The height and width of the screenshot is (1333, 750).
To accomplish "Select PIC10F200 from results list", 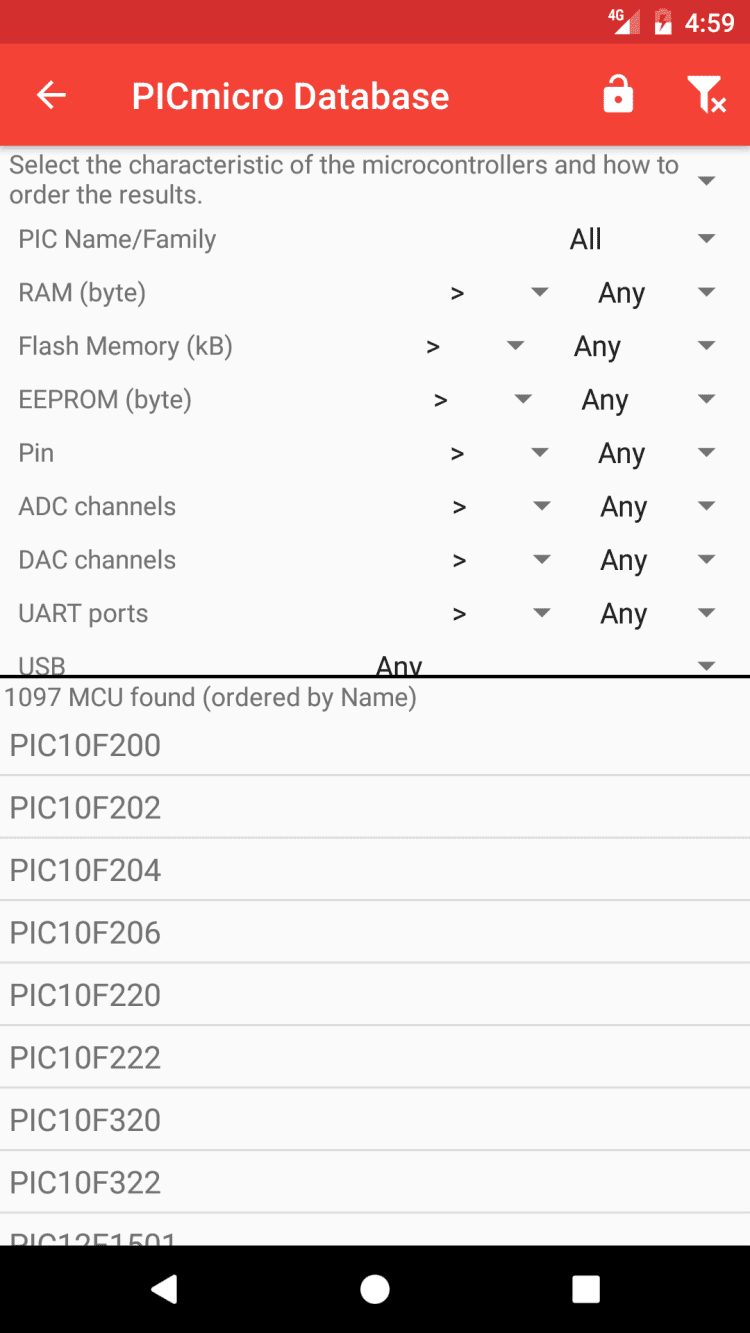I will [375, 745].
